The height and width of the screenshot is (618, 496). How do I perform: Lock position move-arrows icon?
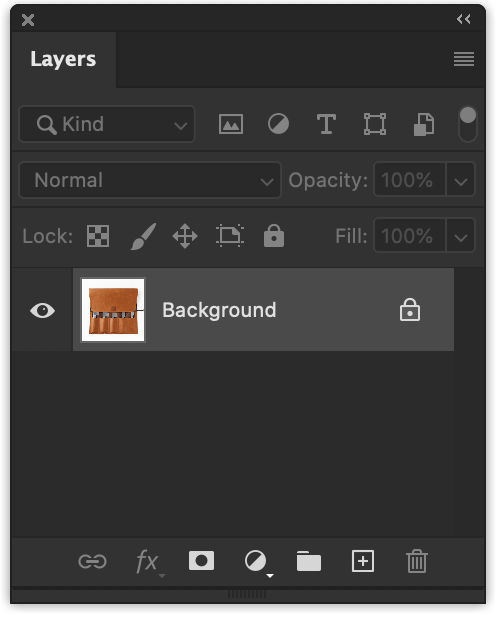pyautogui.click(x=185, y=236)
